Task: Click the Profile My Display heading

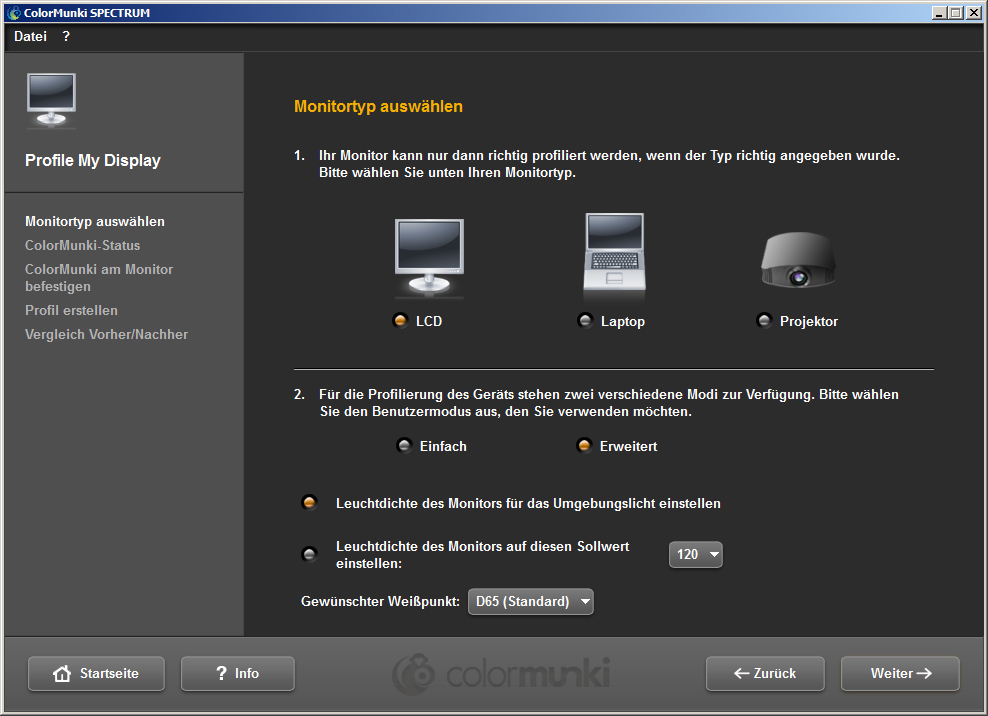Action: coord(93,160)
